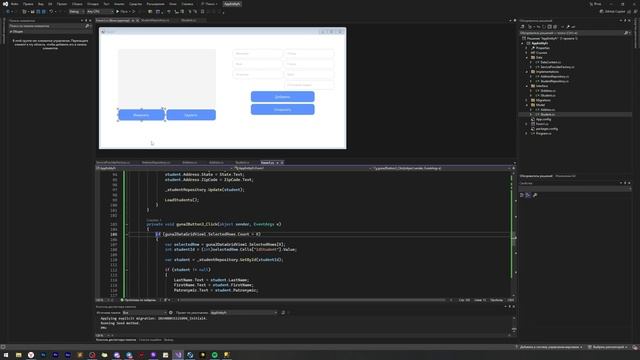Select the top-left text box on the form
This screenshot has width=640, height=360.
point(257,53)
